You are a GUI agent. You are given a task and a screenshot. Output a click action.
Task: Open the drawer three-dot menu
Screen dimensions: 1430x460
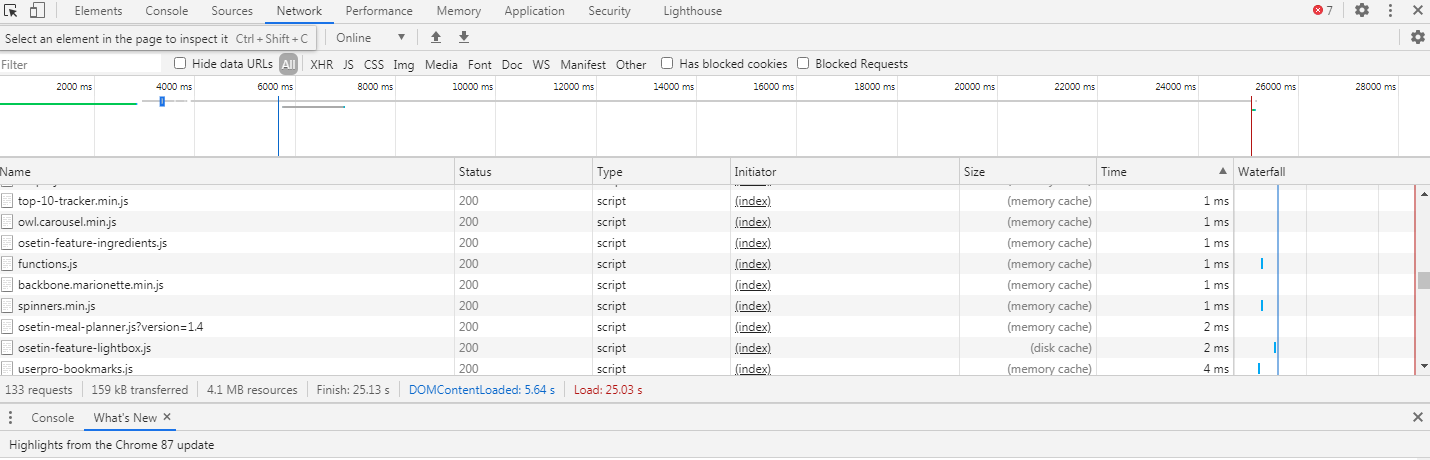pyautogui.click(x=10, y=417)
